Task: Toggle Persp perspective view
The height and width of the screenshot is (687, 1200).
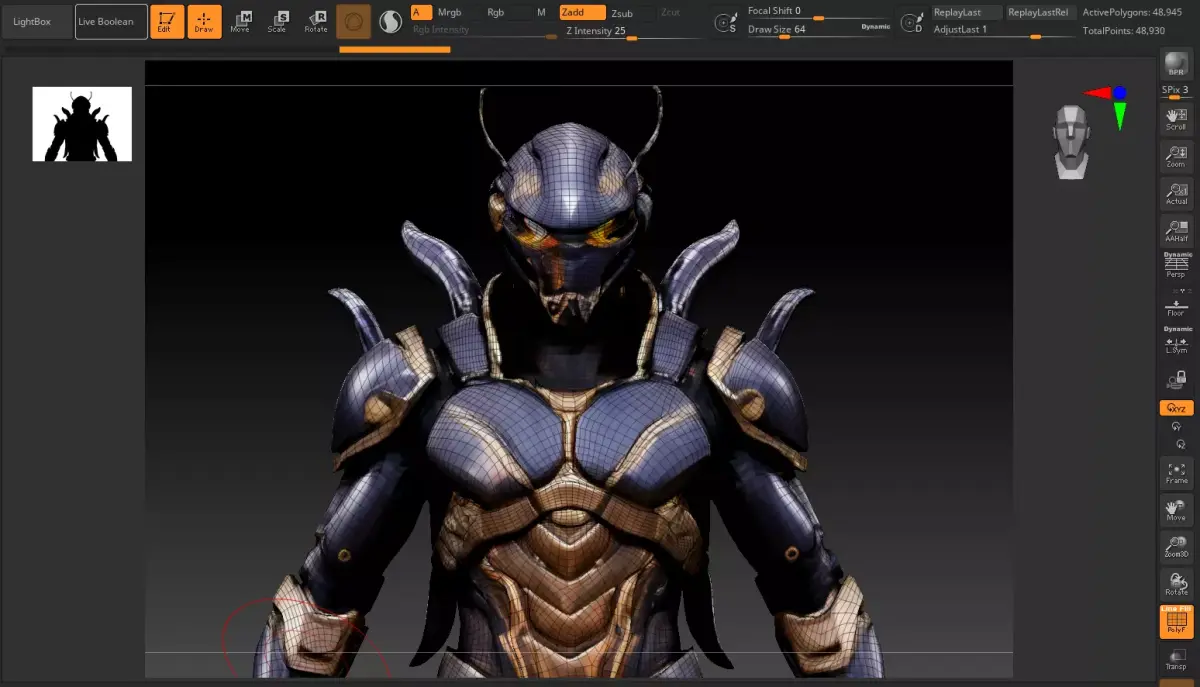Action: (1176, 266)
